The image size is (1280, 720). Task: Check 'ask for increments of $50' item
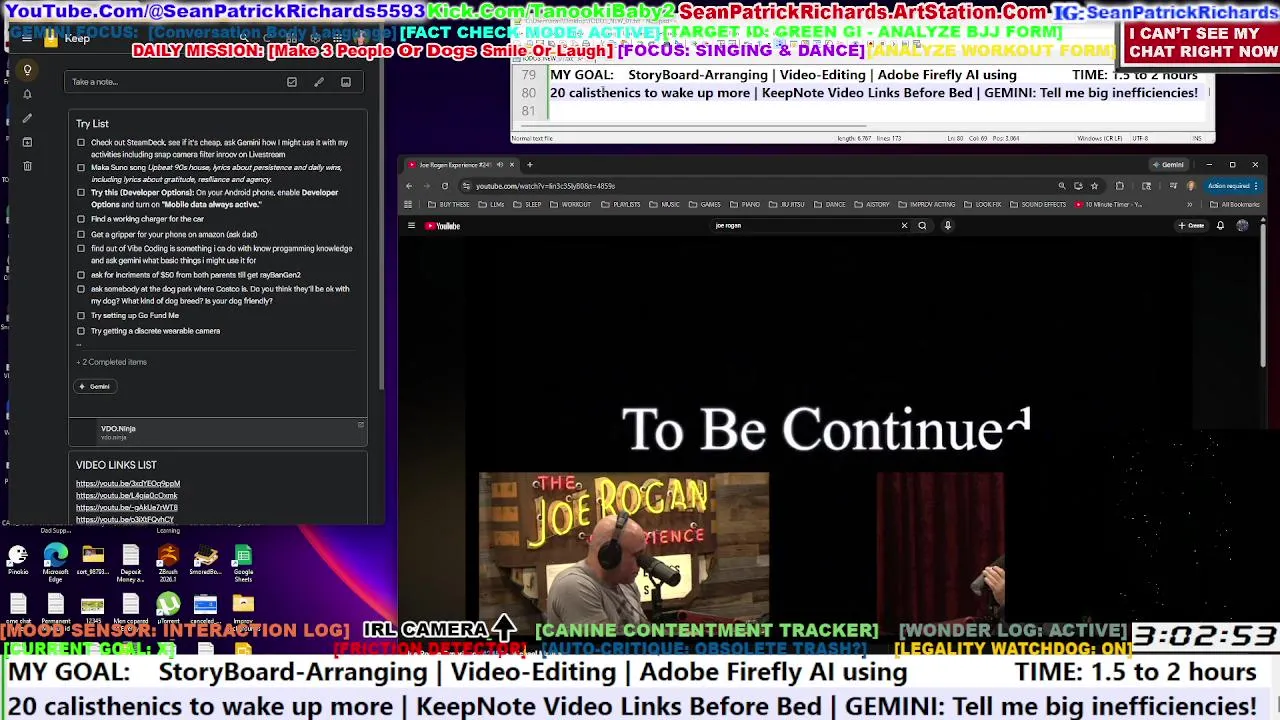(x=81, y=275)
